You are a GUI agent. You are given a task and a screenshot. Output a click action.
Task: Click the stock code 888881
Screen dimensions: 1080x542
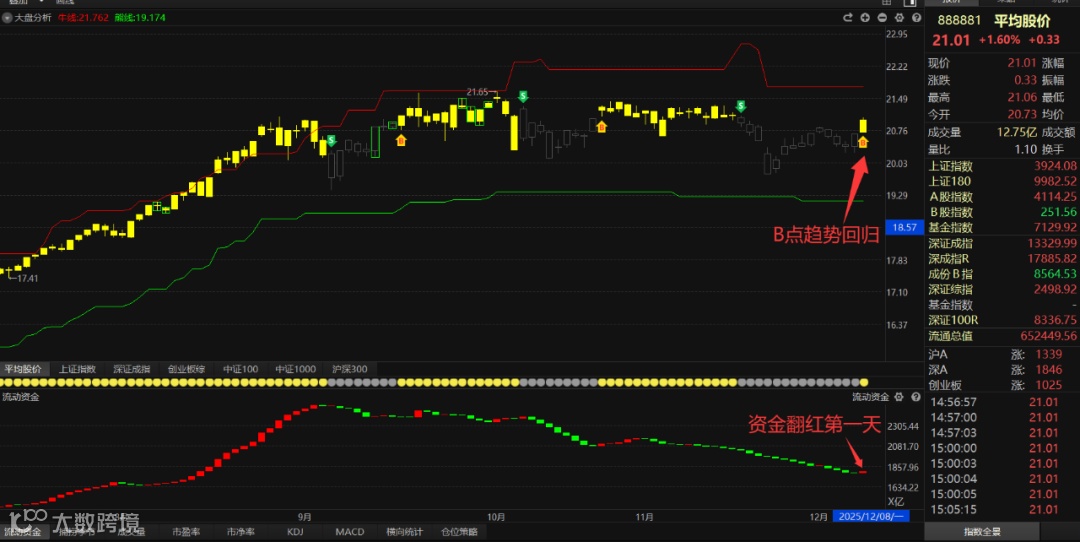(959, 21)
